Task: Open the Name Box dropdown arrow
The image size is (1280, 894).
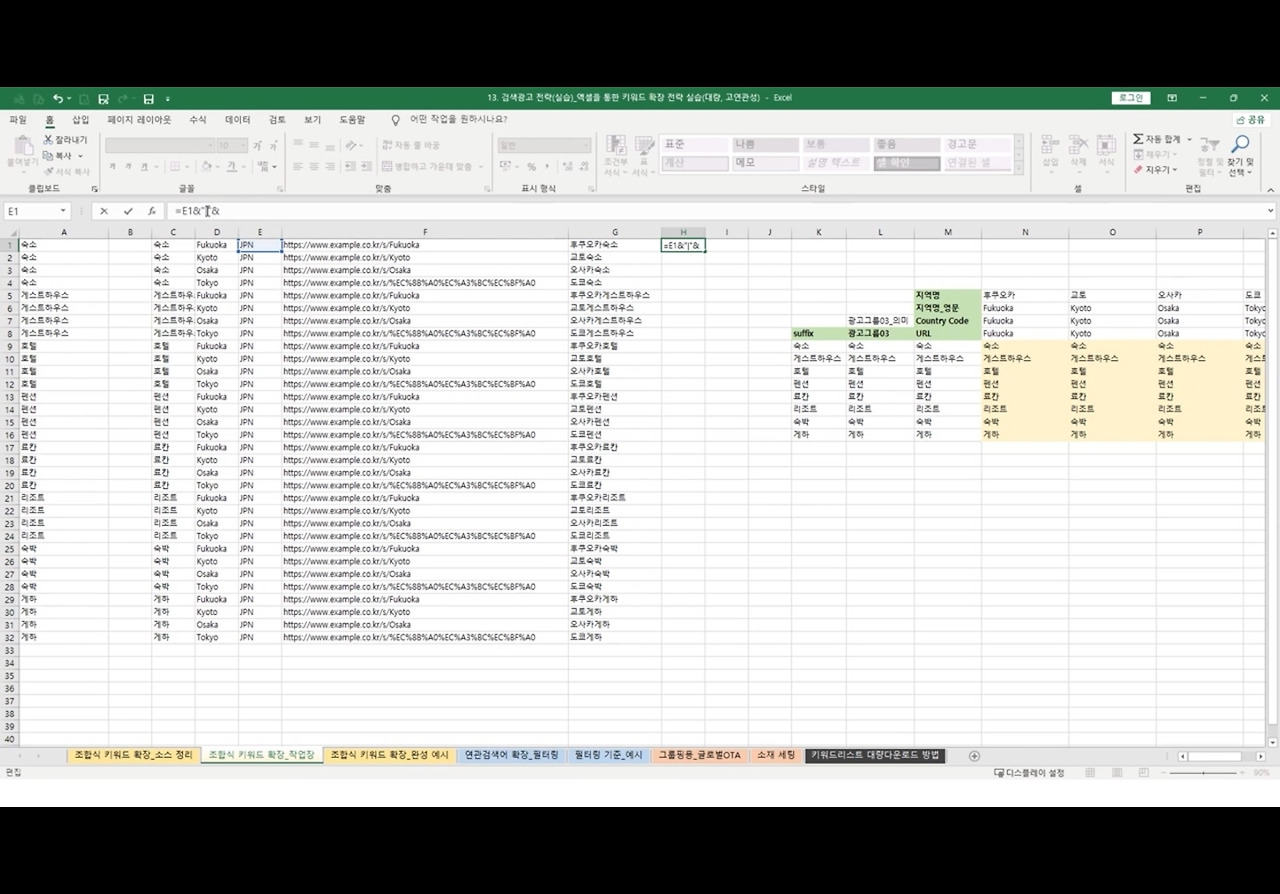Action: [x=63, y=212]
